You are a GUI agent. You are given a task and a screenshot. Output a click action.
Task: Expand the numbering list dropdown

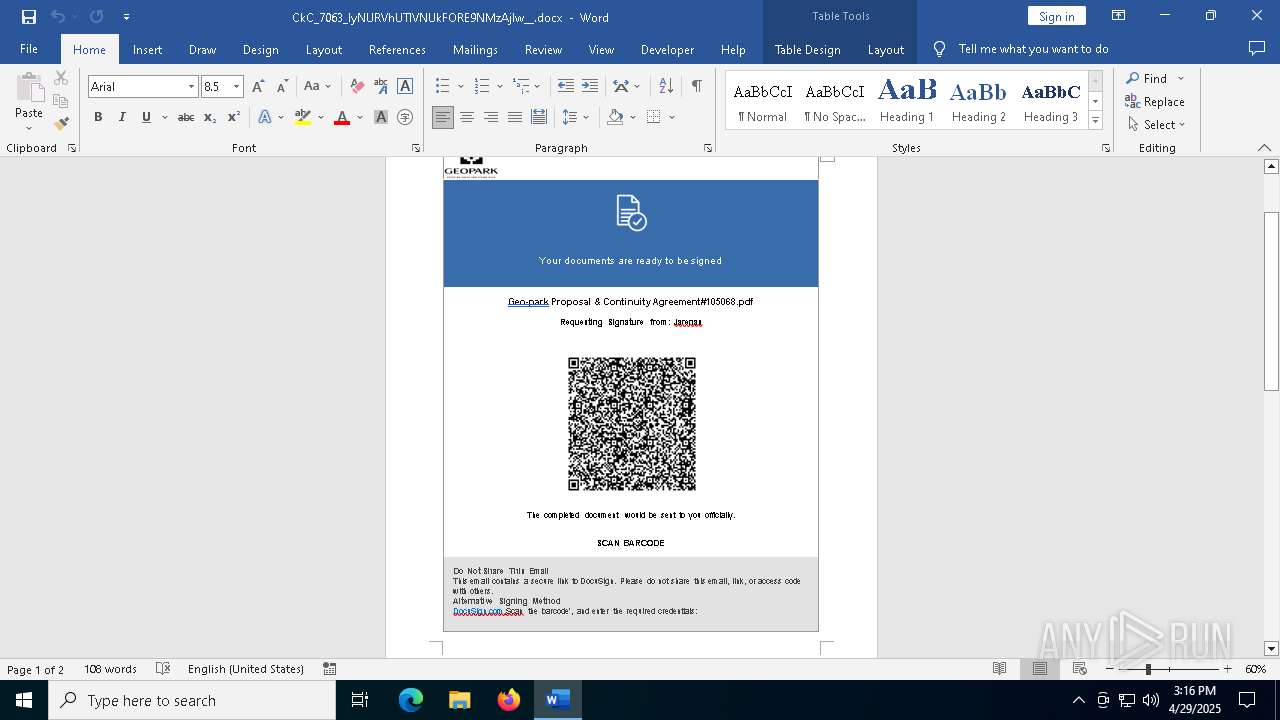pos(500,87)
